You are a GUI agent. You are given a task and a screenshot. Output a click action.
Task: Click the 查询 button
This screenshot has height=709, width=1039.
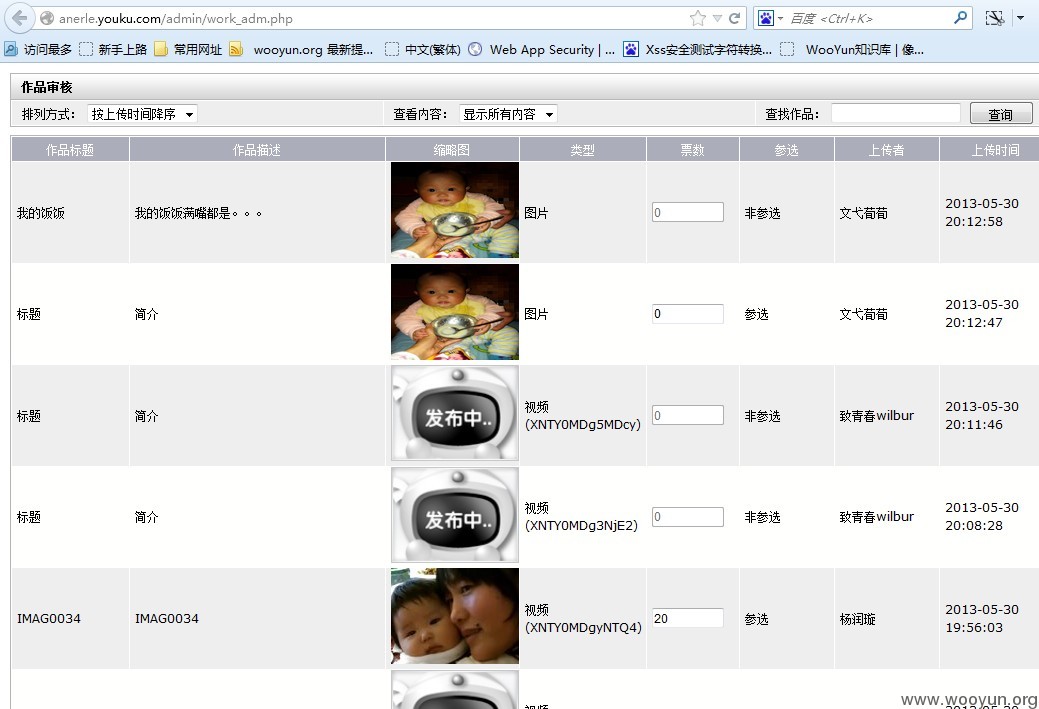pos(1001,114)
